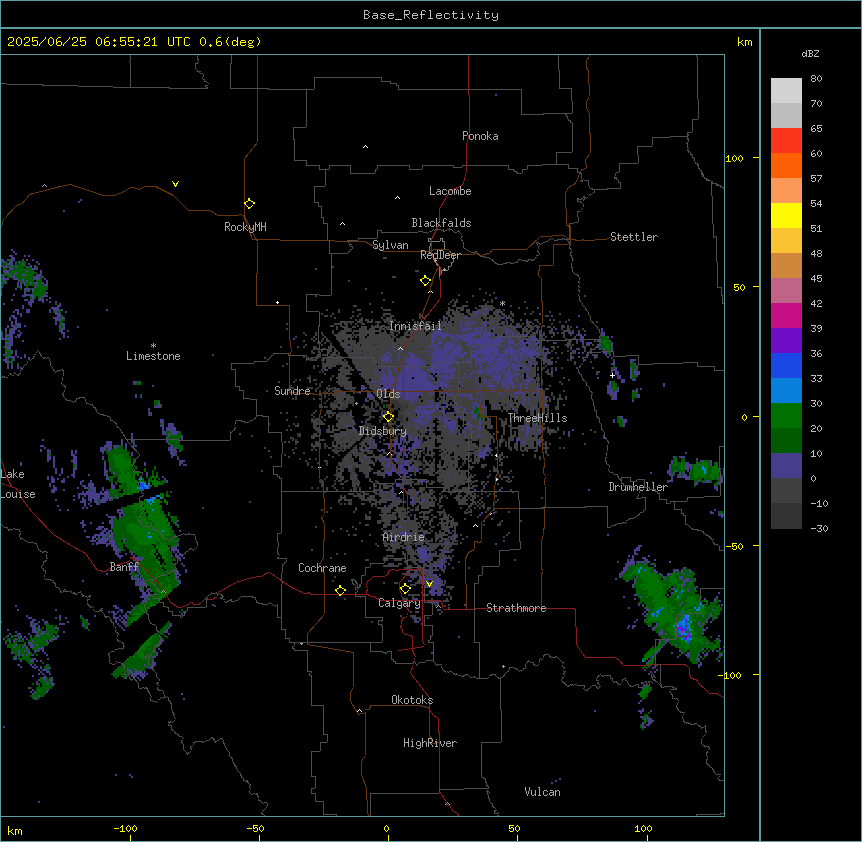
Task: Click the yellow diamond marker above RockyMH
Action: coord(249,204)
